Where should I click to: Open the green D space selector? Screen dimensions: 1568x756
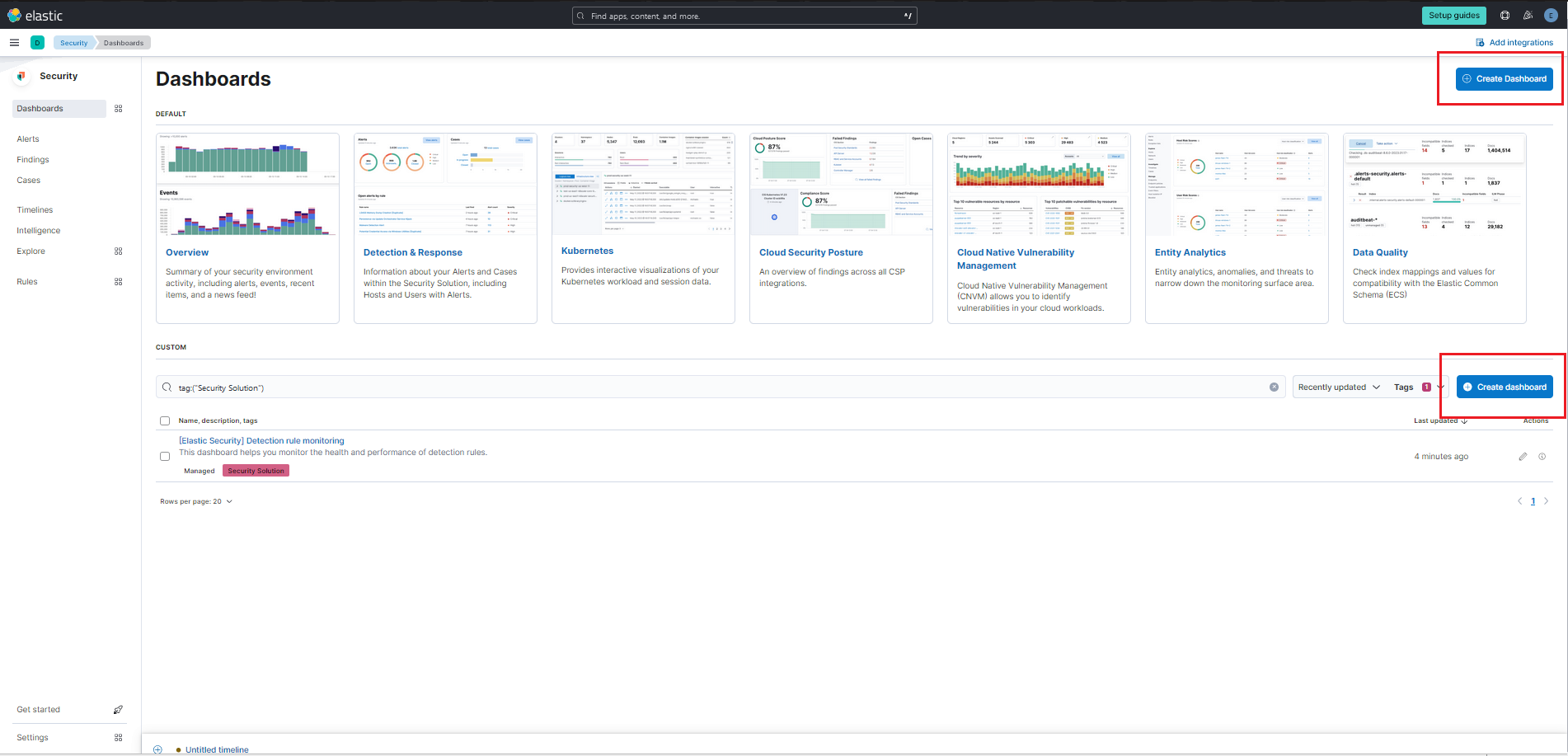37,43
